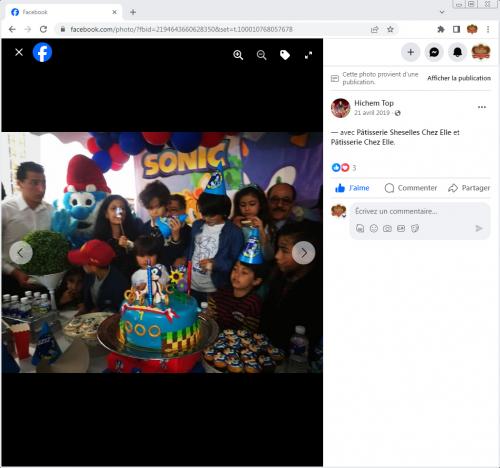Open the tab search chevron
This screenshot has width=500, height=468.
coord(442,12)
